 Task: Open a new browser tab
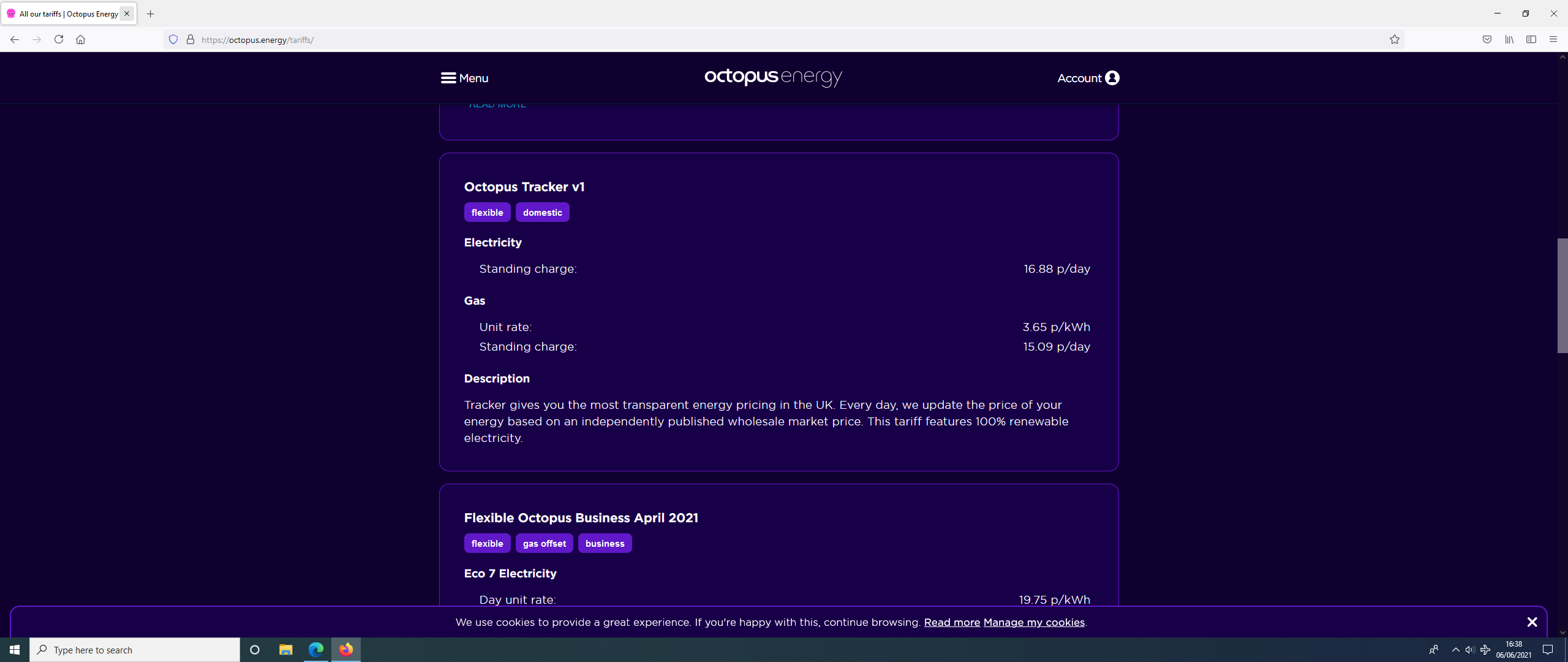click(150, 13)
